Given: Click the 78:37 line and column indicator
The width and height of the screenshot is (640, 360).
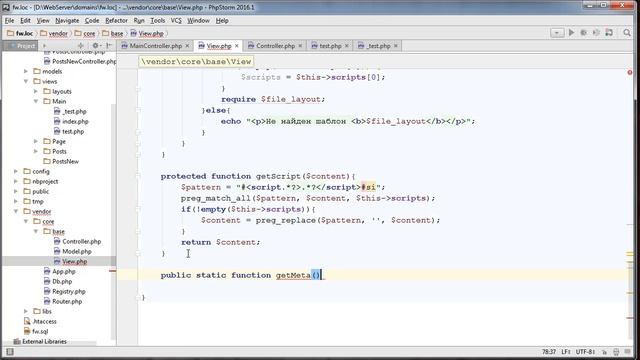Looking at the screenshot, I should click(549, 352).
